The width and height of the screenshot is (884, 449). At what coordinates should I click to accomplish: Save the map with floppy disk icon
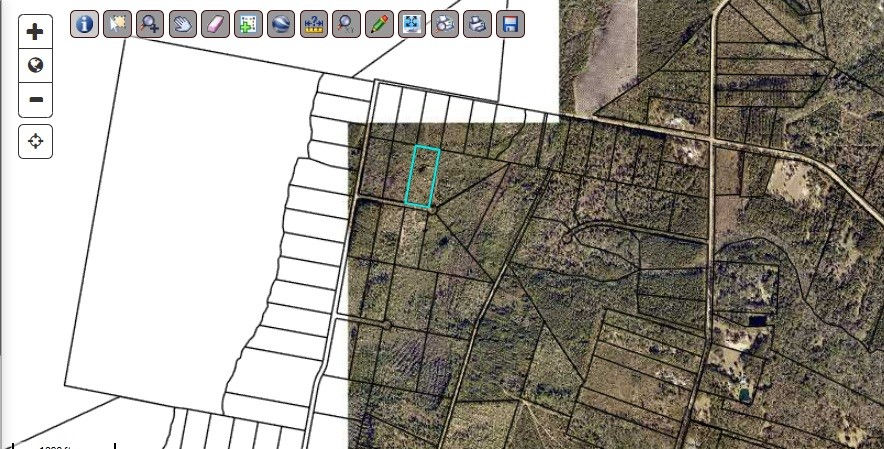click(510, 24)
